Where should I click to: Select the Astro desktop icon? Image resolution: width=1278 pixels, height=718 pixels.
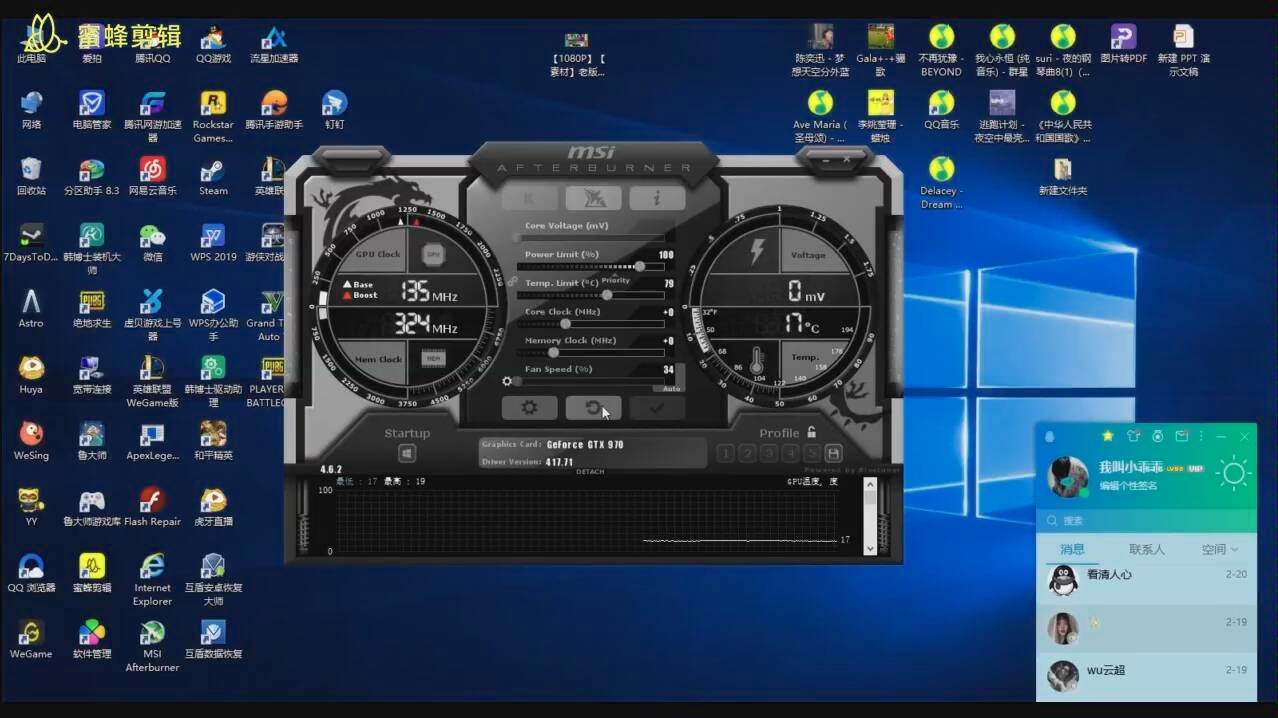coord(31,308)
